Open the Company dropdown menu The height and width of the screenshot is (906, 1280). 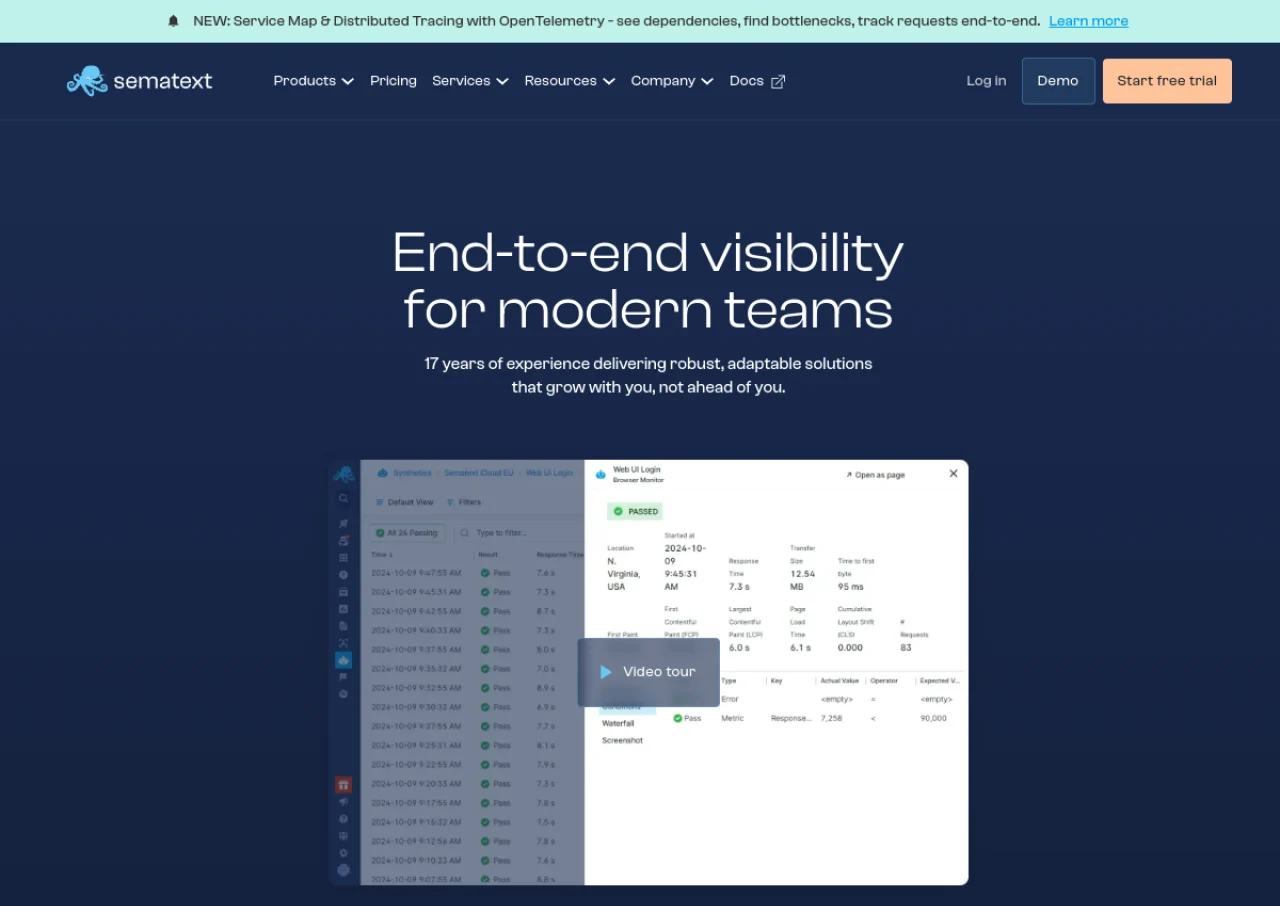point(672,81)
